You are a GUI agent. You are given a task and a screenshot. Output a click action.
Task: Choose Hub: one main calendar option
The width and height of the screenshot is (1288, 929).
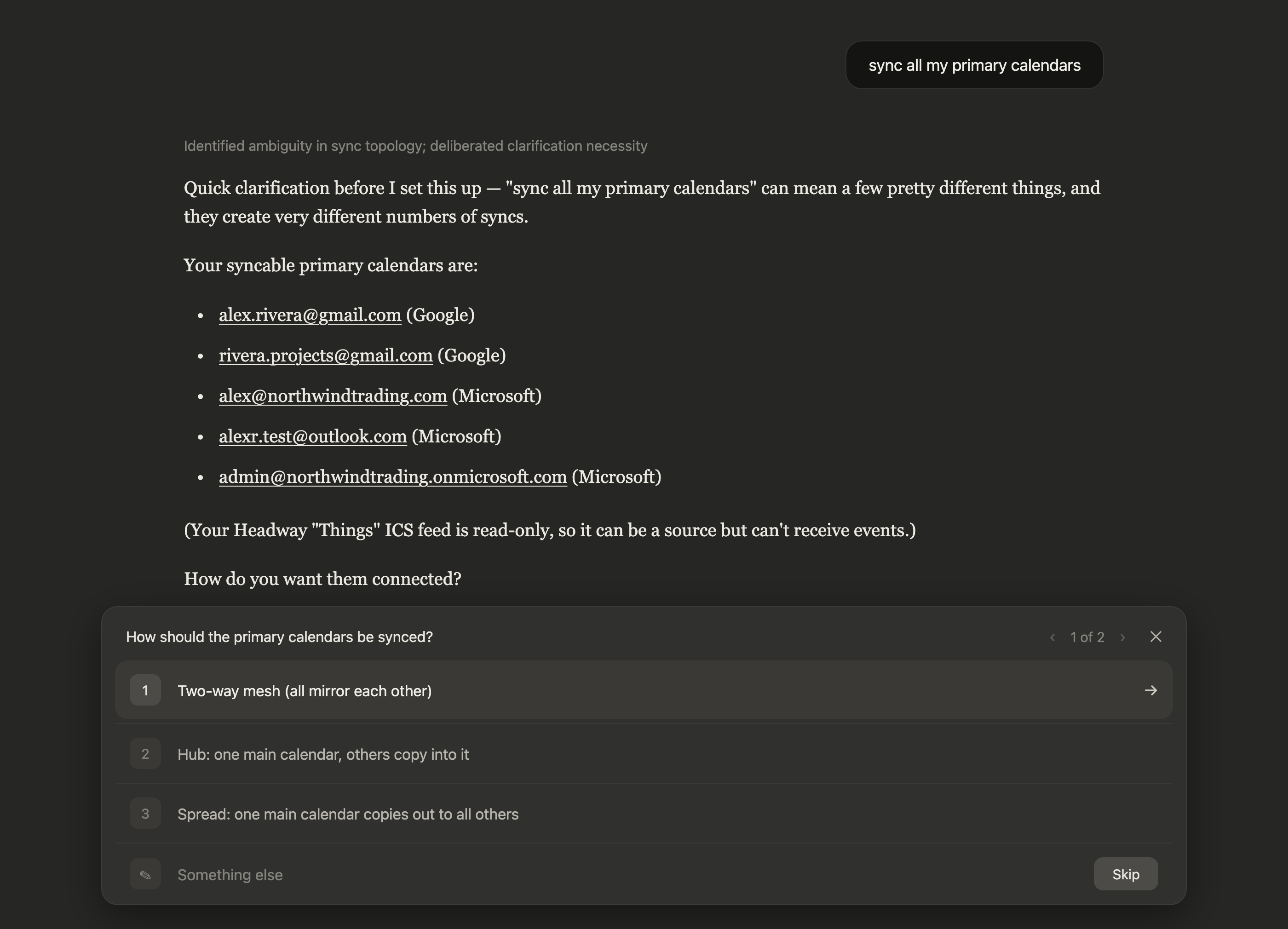pos(644,754)
